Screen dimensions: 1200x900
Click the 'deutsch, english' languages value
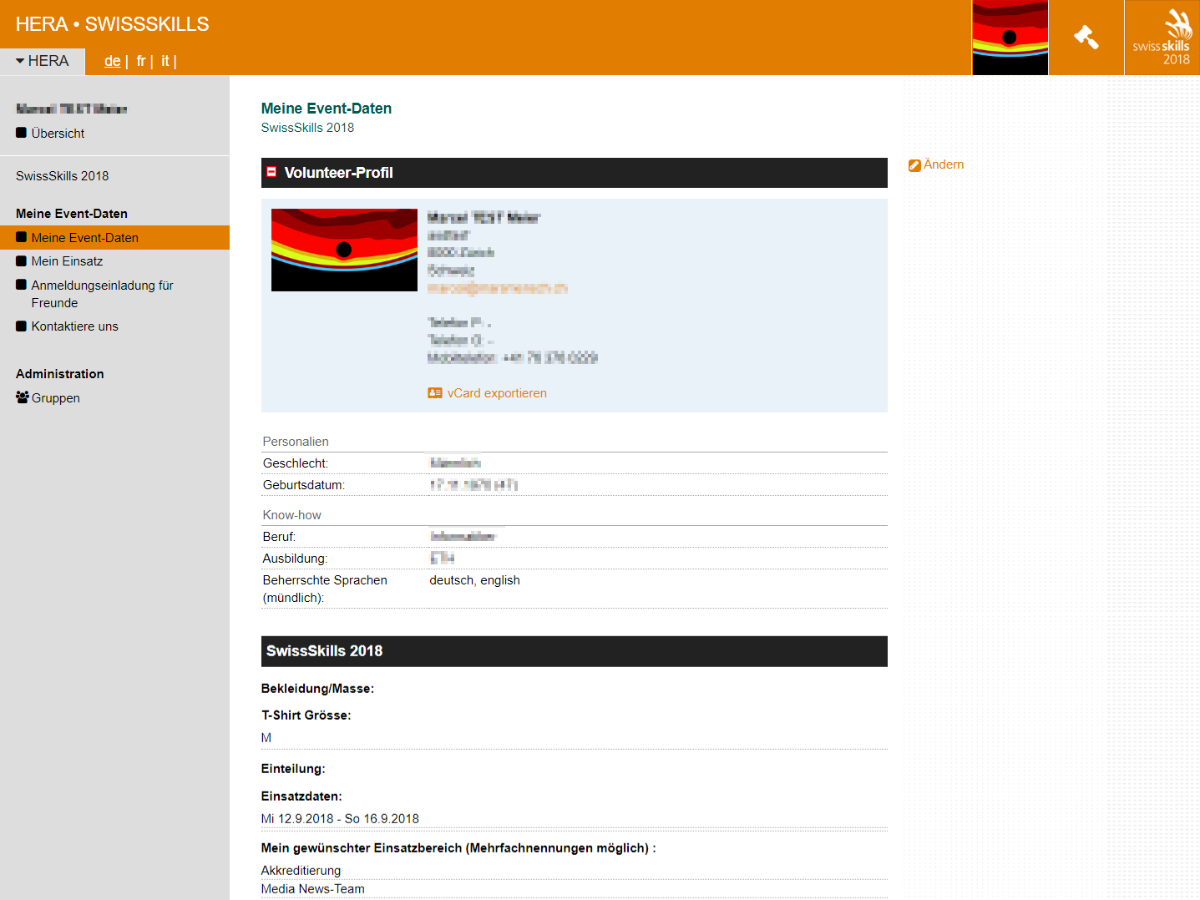(x=475, y=580)
